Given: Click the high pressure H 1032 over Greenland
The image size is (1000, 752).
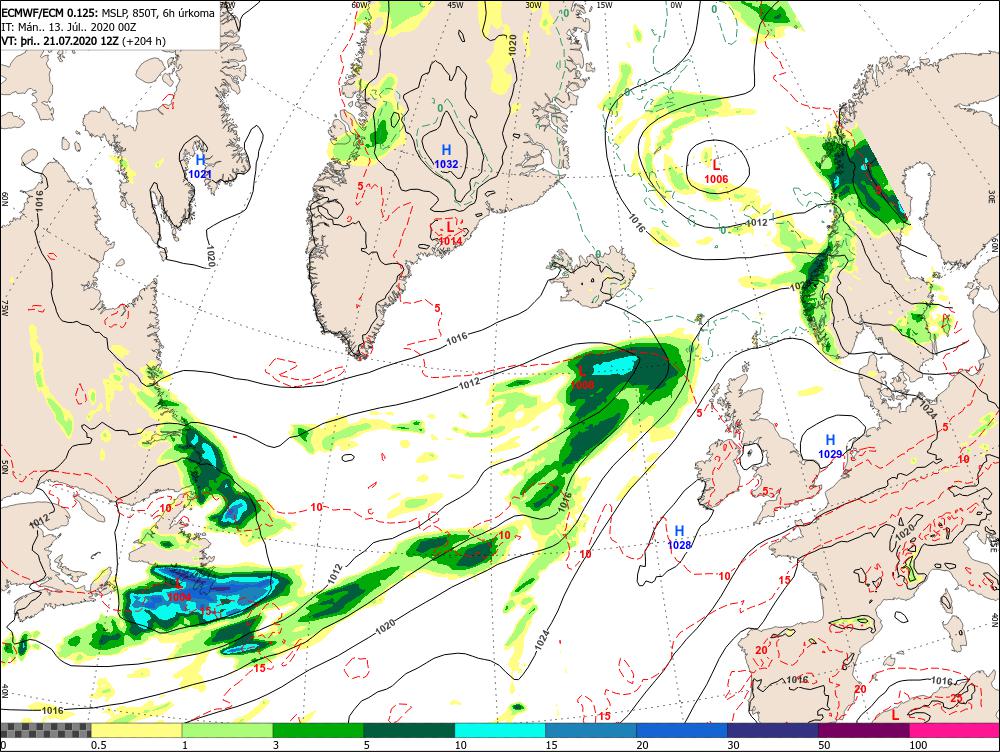Looking at the screenshot, I should (x=446, y=156).
